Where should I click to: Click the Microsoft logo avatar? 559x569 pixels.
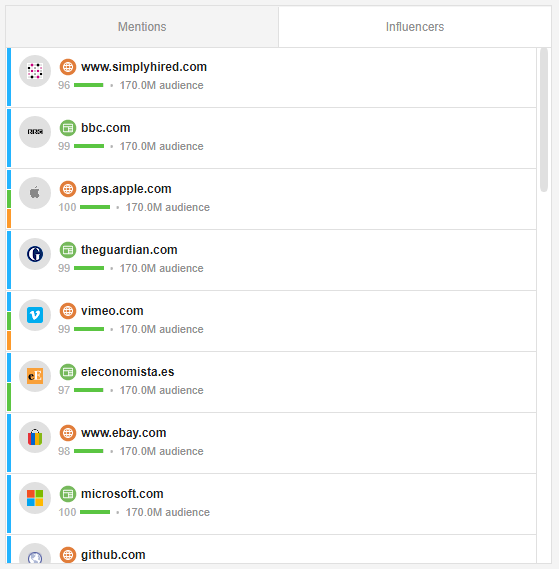[35, 498]
